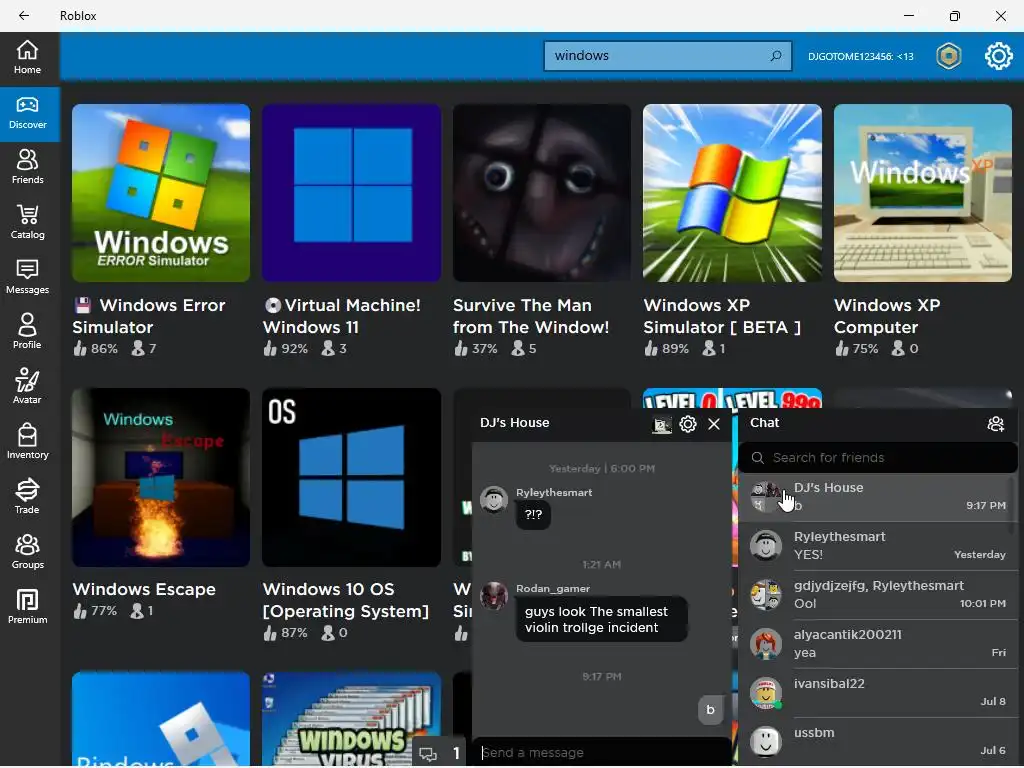Image resolution: width=1024 pixels, height=768 pixels.
Task: Open the Windows Escape game thumbnail
Action: pyautogui.click(x=161, y=477)
